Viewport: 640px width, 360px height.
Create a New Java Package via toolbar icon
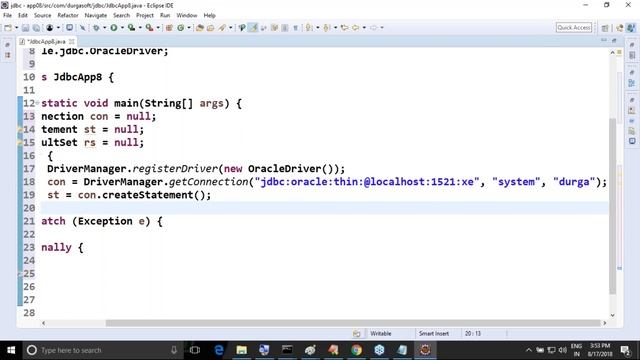point(169,28)
